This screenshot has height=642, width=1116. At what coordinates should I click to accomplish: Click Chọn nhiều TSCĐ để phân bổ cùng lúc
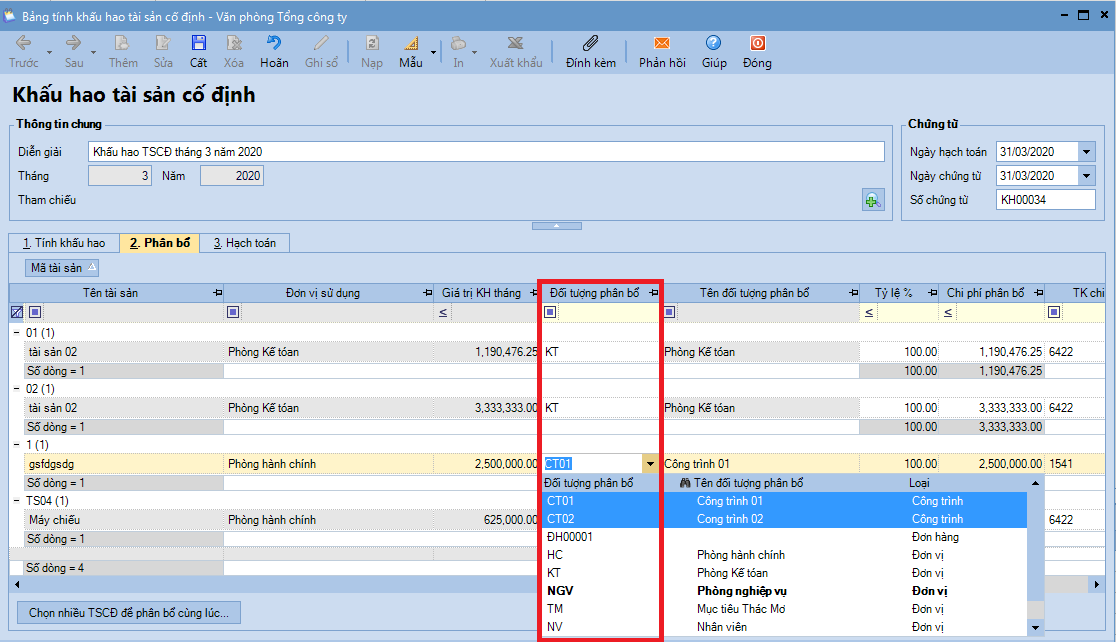pos(129,613)
